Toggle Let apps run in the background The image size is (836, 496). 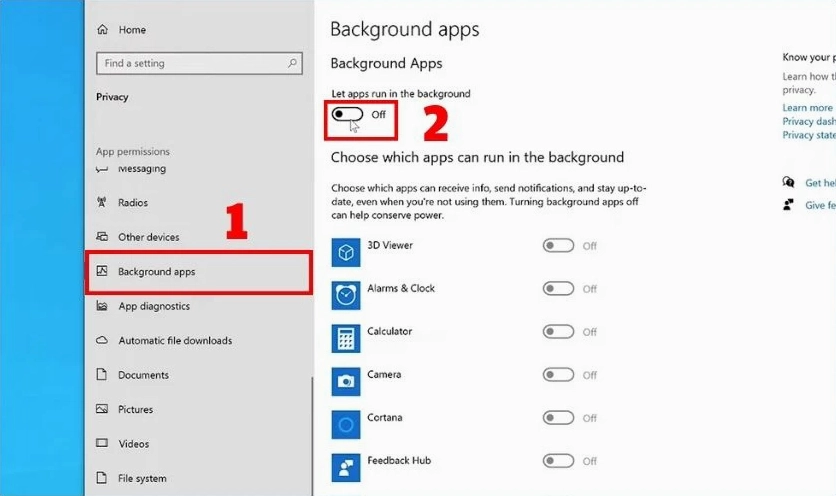[x=347, y=114]
